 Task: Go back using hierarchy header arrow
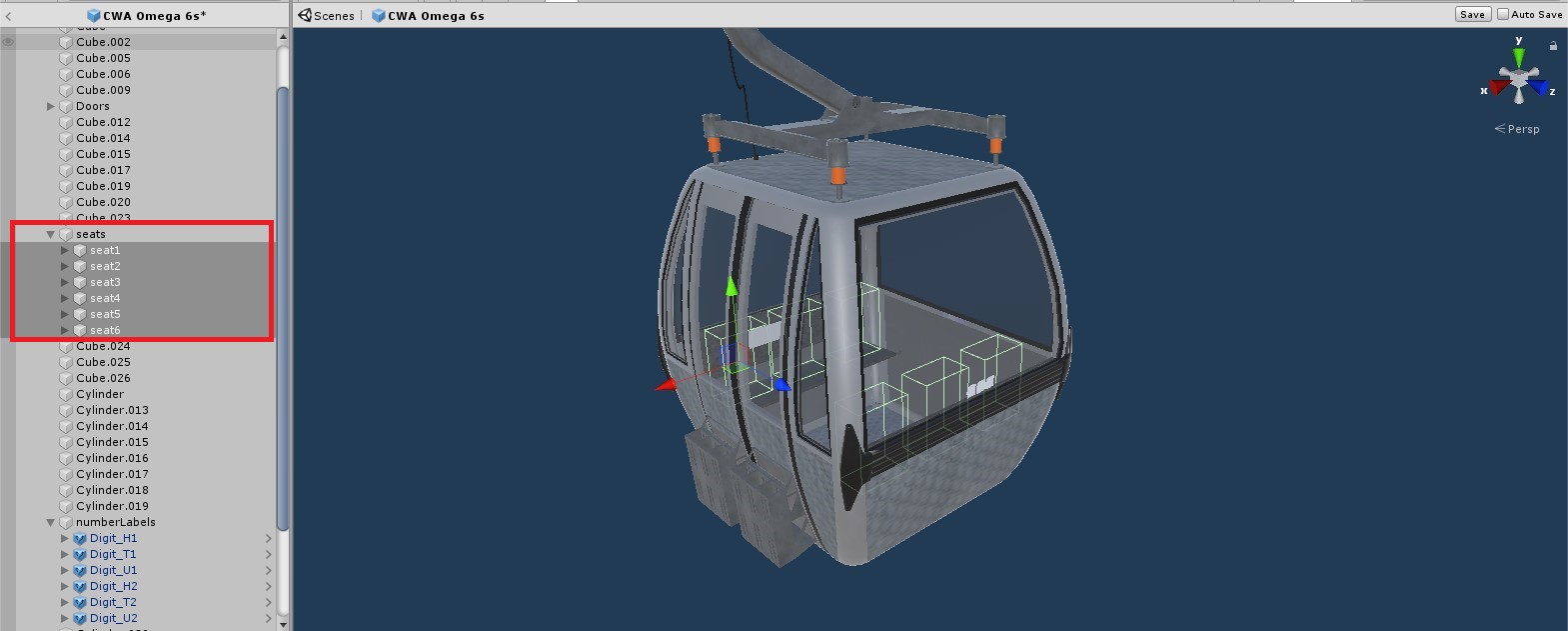pos(8,15)
